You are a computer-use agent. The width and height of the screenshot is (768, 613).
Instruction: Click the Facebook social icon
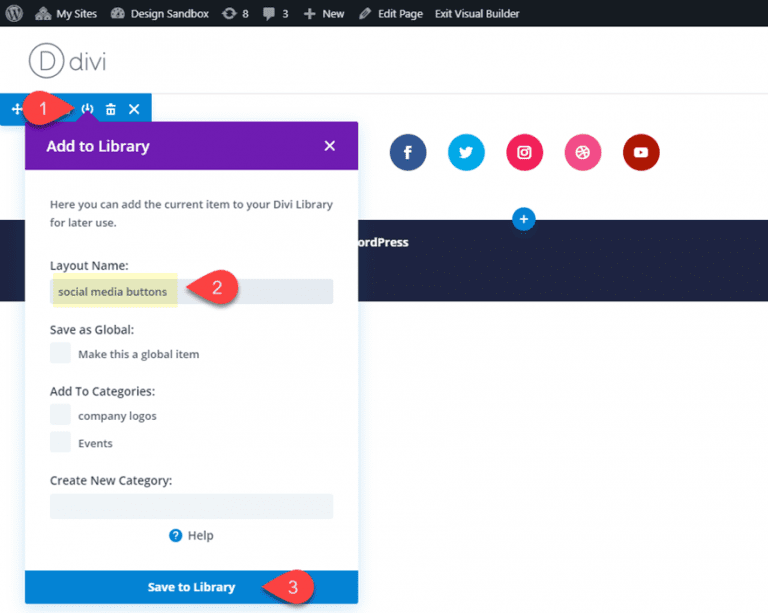(x=408, y=153)
